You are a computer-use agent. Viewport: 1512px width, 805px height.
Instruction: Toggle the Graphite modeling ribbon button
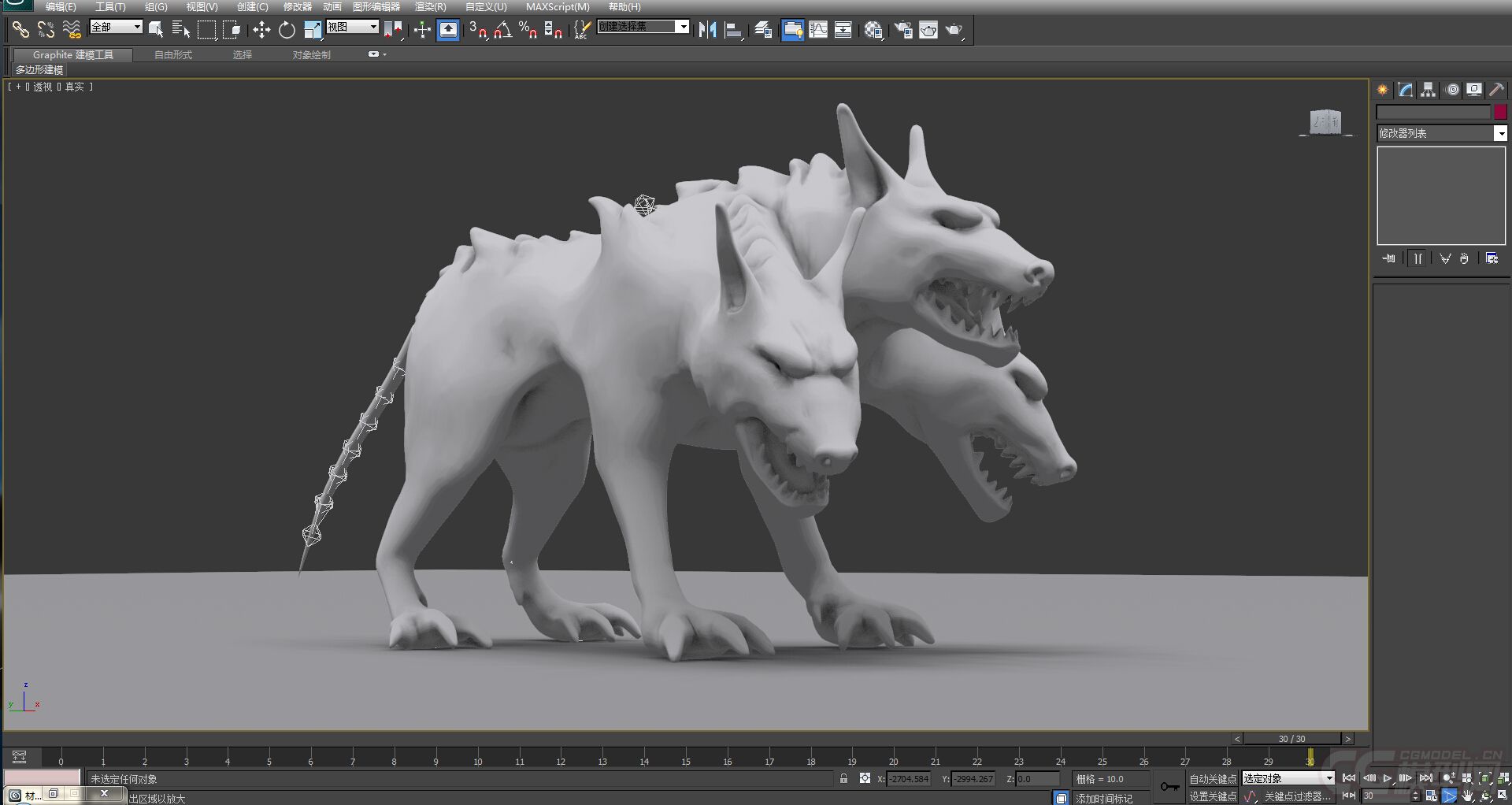pos(792,30)
